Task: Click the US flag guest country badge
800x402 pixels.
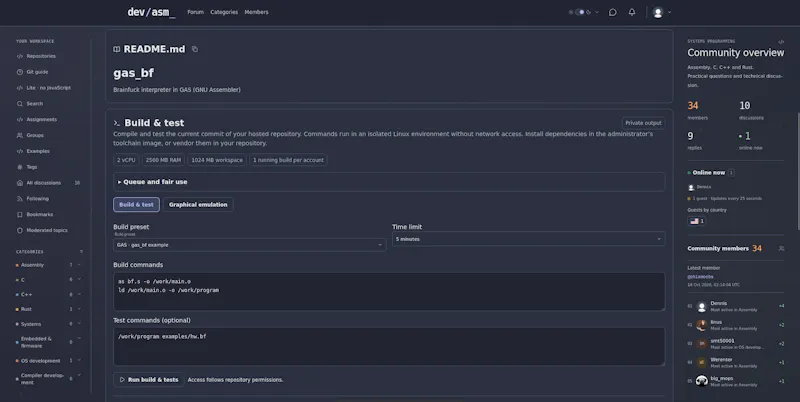Action: coord(697,221)
